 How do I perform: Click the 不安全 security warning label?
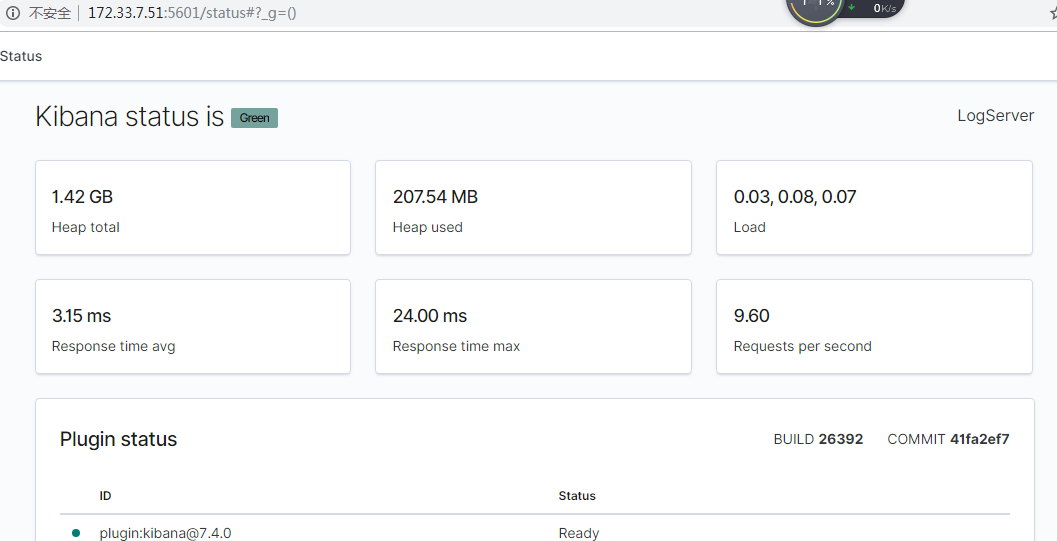pyautogui.click(x=50, y=13)
